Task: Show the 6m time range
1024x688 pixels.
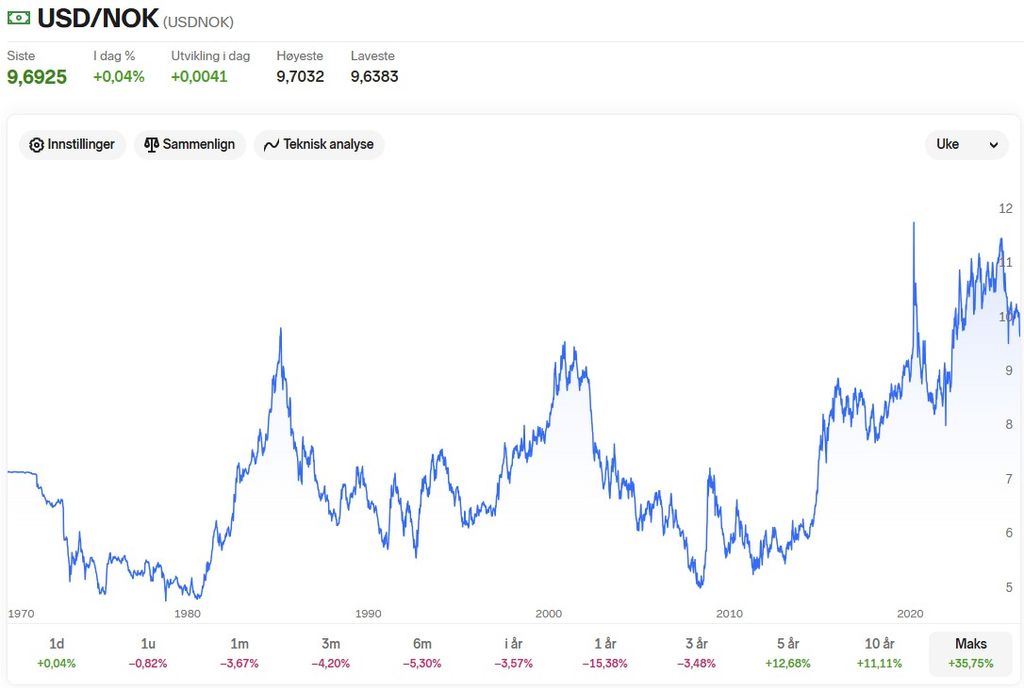Action: click(x=422, y=653)
